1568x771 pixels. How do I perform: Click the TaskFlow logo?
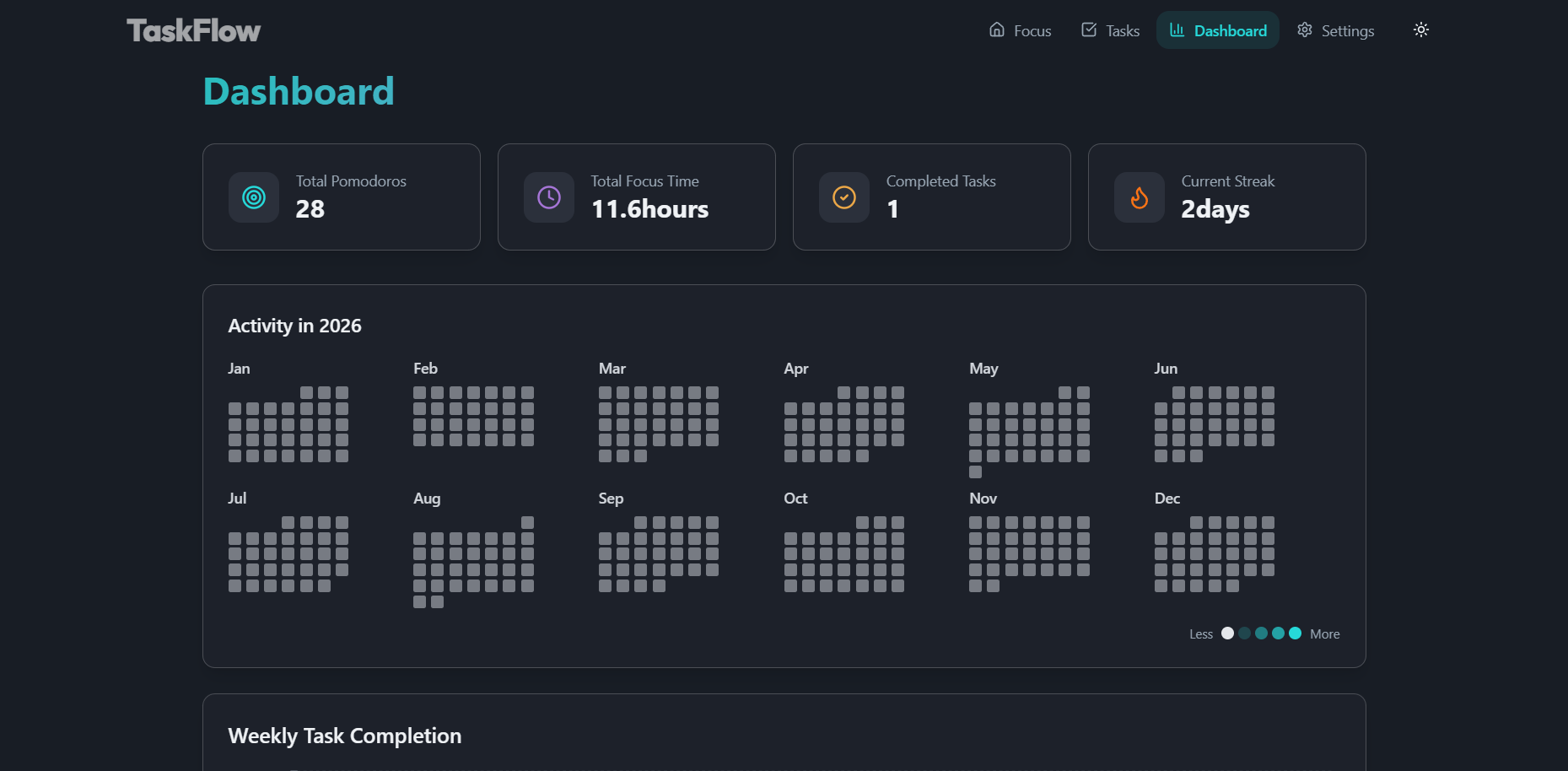coord(193,31)
